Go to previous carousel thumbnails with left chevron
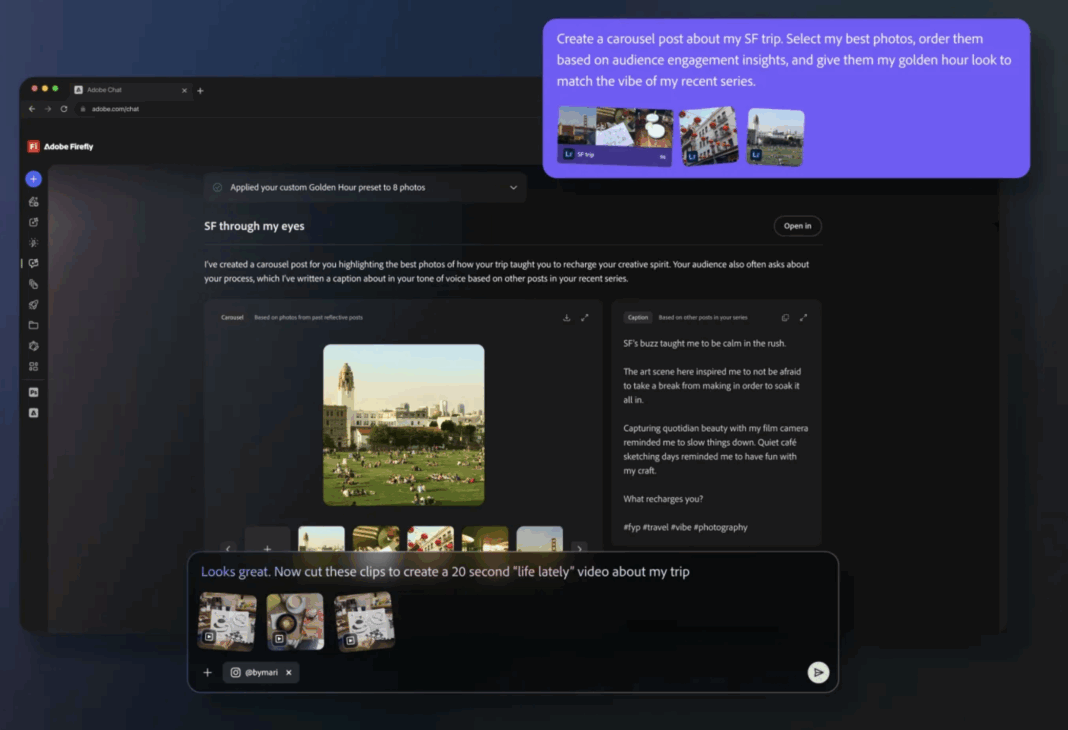Screen dimensions: 1068x730 228,548
